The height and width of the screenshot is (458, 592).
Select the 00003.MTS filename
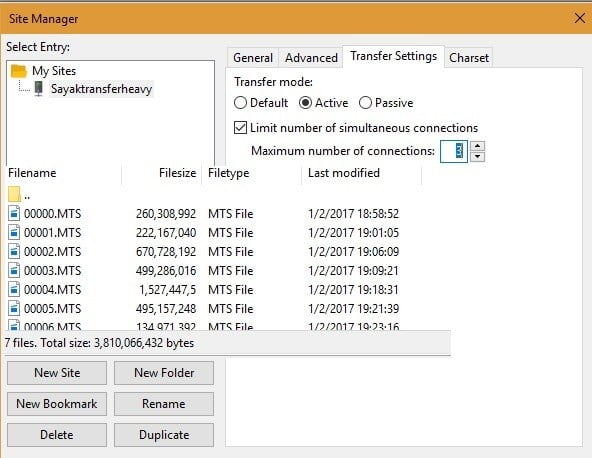[x=52, y=271]
